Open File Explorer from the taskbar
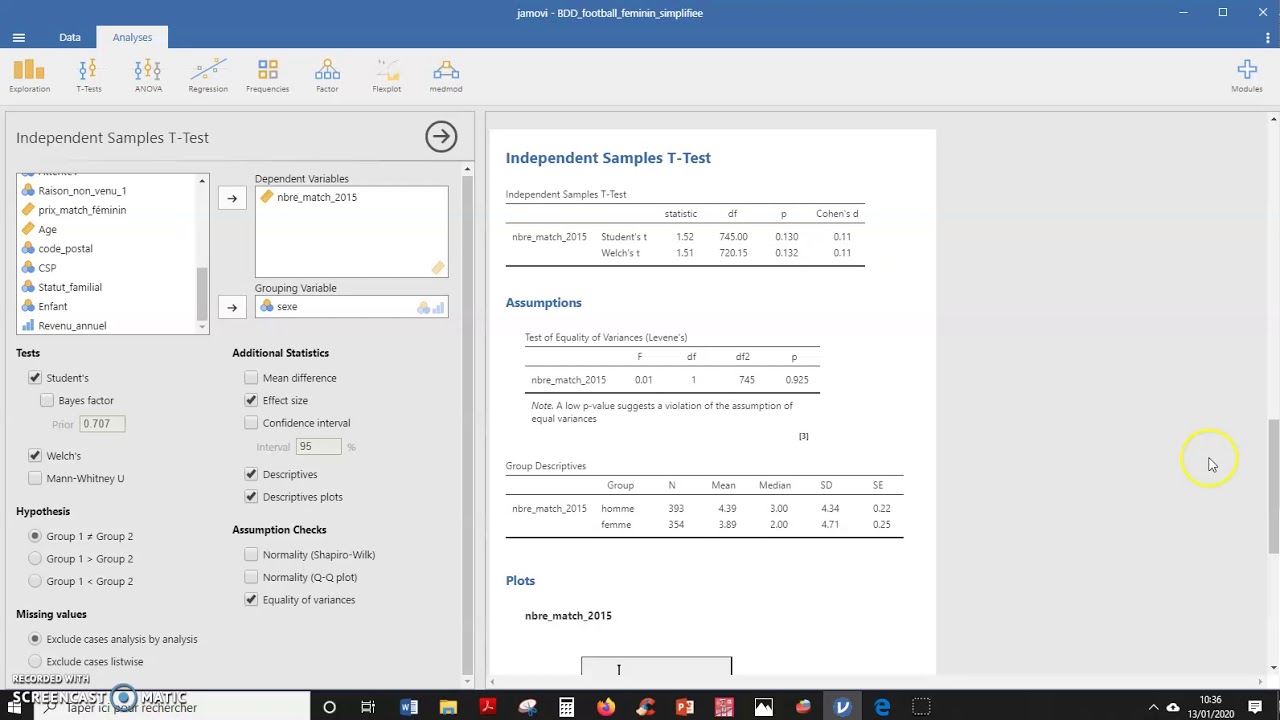 [x=448, y=707]
